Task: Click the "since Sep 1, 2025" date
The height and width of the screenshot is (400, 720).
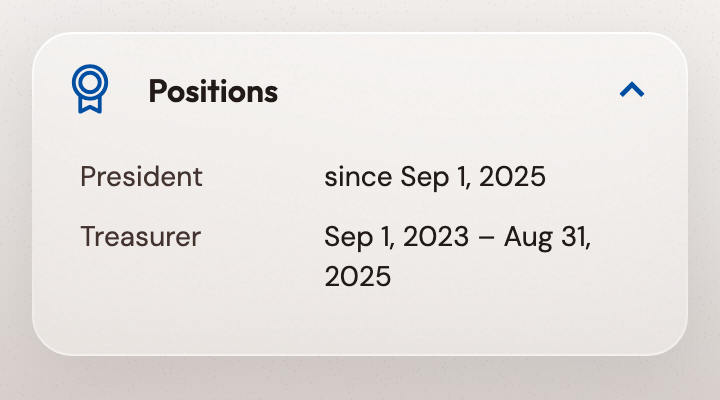Action: [x=435, y=177]
